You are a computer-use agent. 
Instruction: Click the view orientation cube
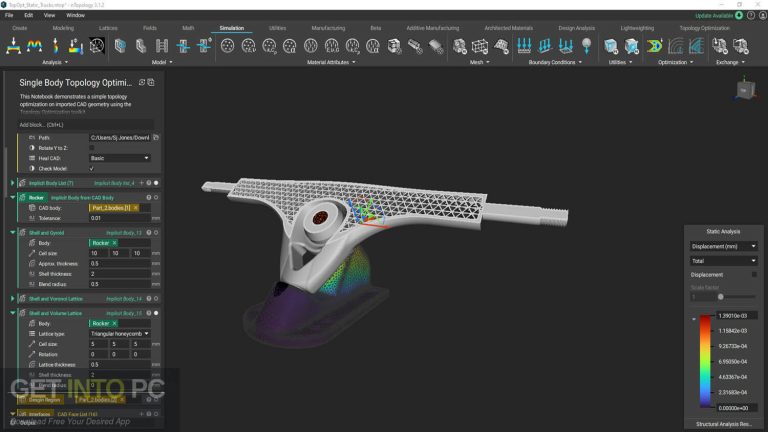[747, 91]
